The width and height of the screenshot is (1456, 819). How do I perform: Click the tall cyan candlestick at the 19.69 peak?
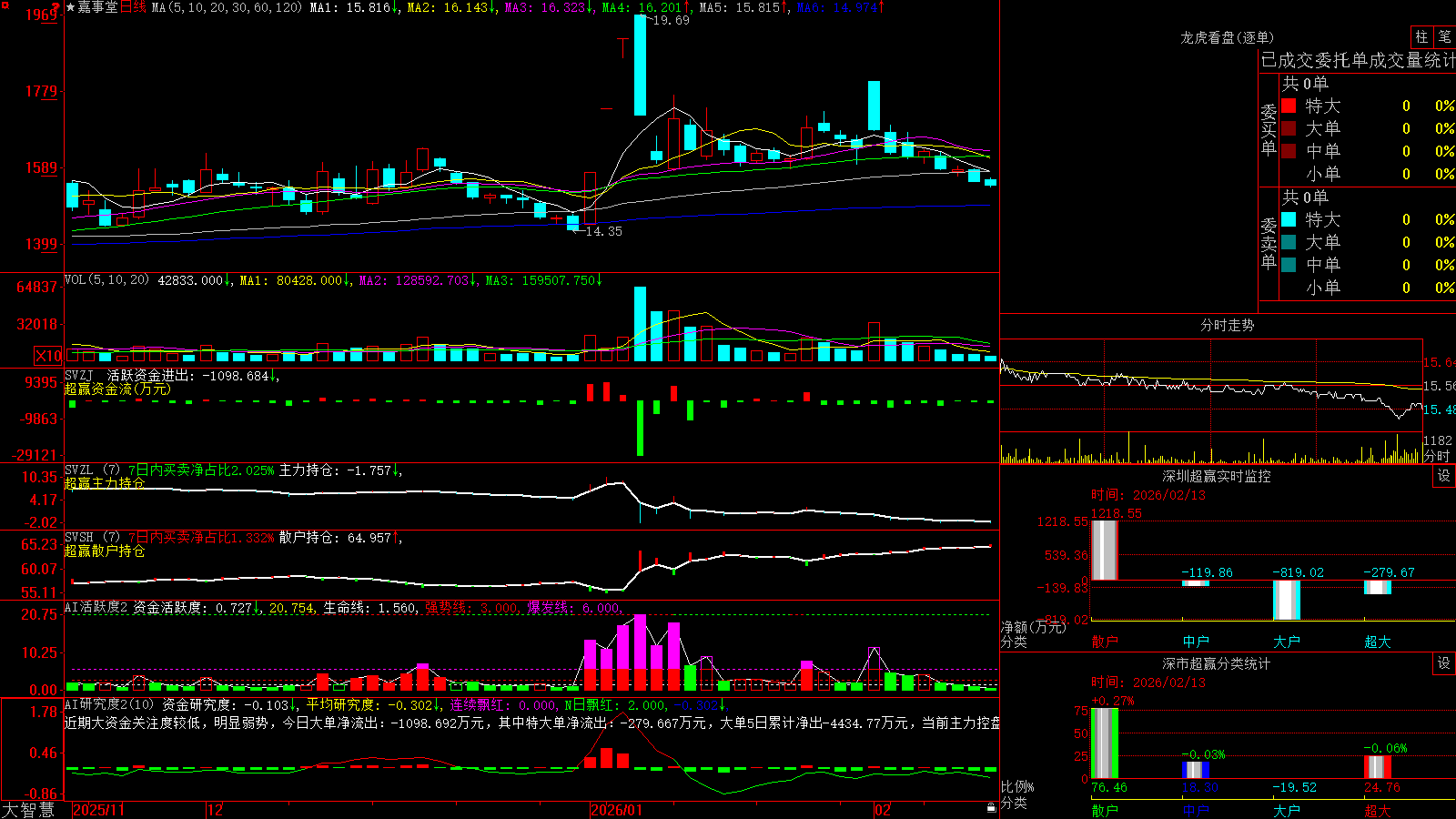tap(641, 65)
